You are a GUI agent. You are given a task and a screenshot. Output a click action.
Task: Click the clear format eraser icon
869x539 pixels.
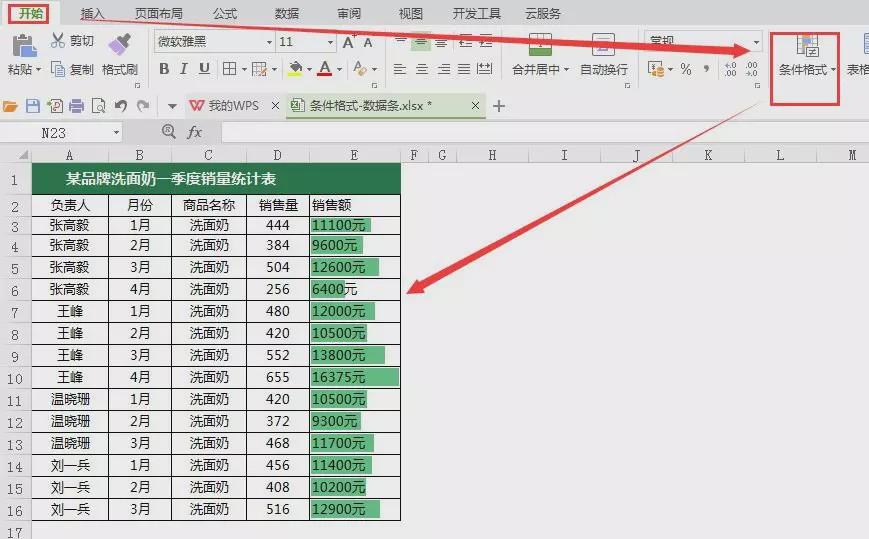359,69
